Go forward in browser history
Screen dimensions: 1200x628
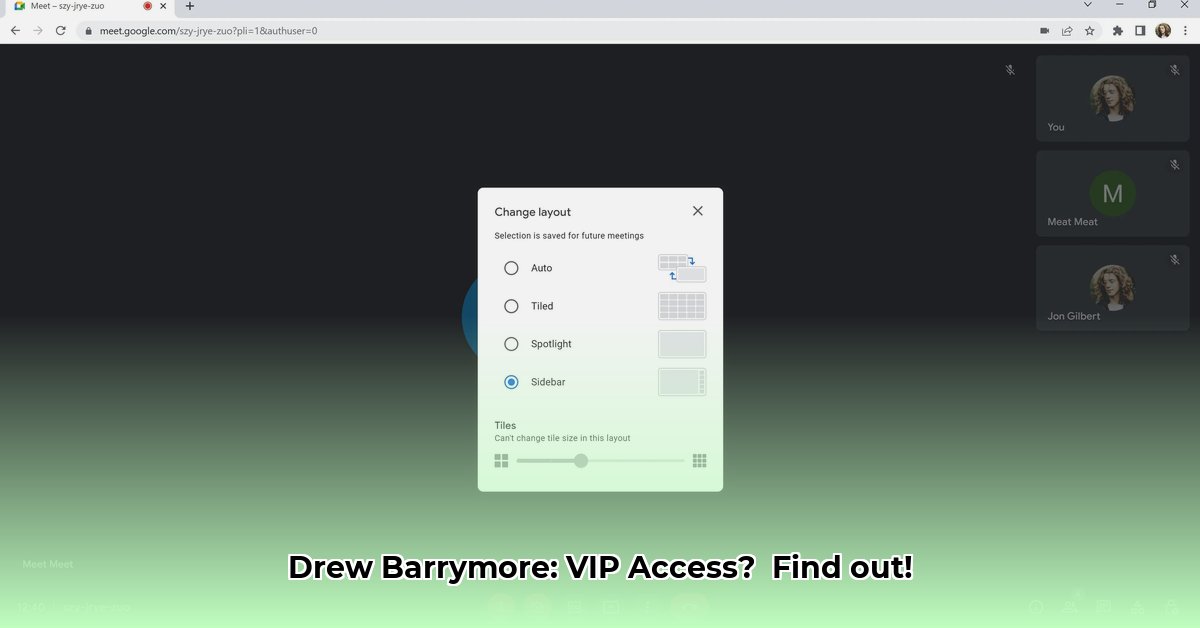[38, 31]
